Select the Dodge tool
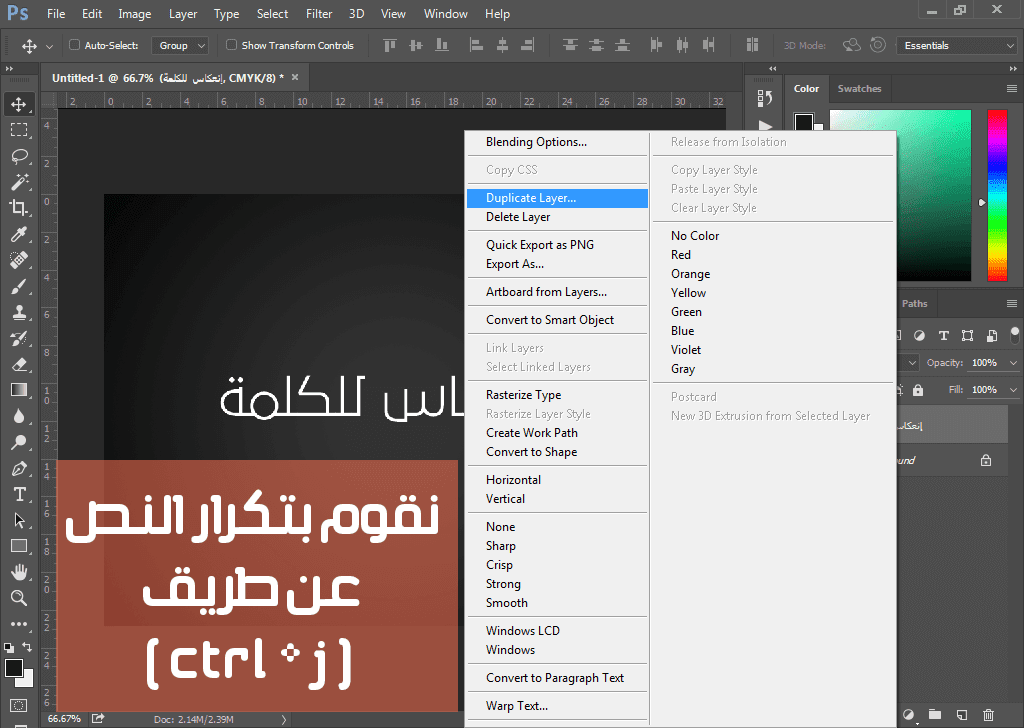Screen dimensions: 1024x728 pyautogui.click(x=19, y=443)
